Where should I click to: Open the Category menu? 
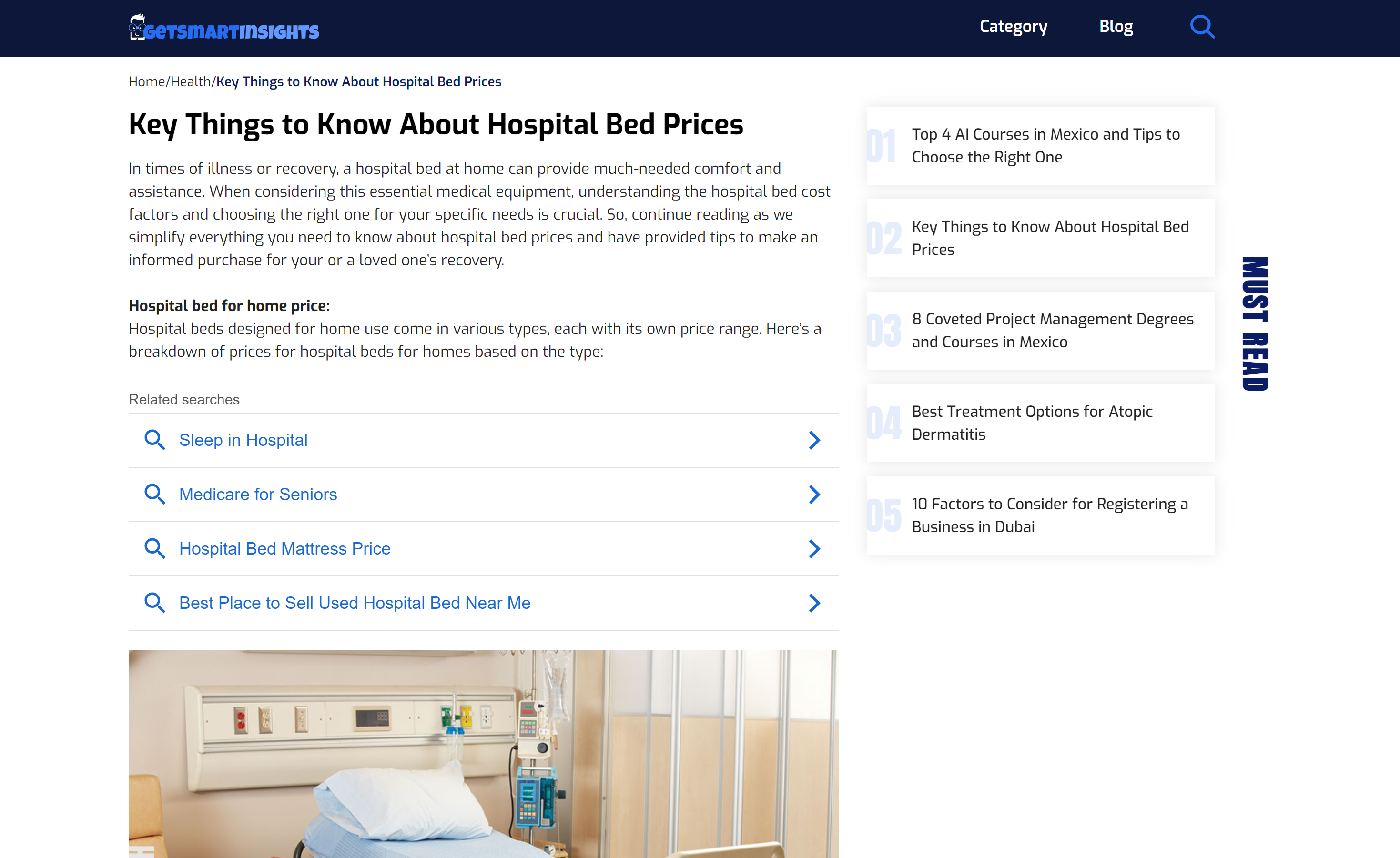click(1013, 27)
